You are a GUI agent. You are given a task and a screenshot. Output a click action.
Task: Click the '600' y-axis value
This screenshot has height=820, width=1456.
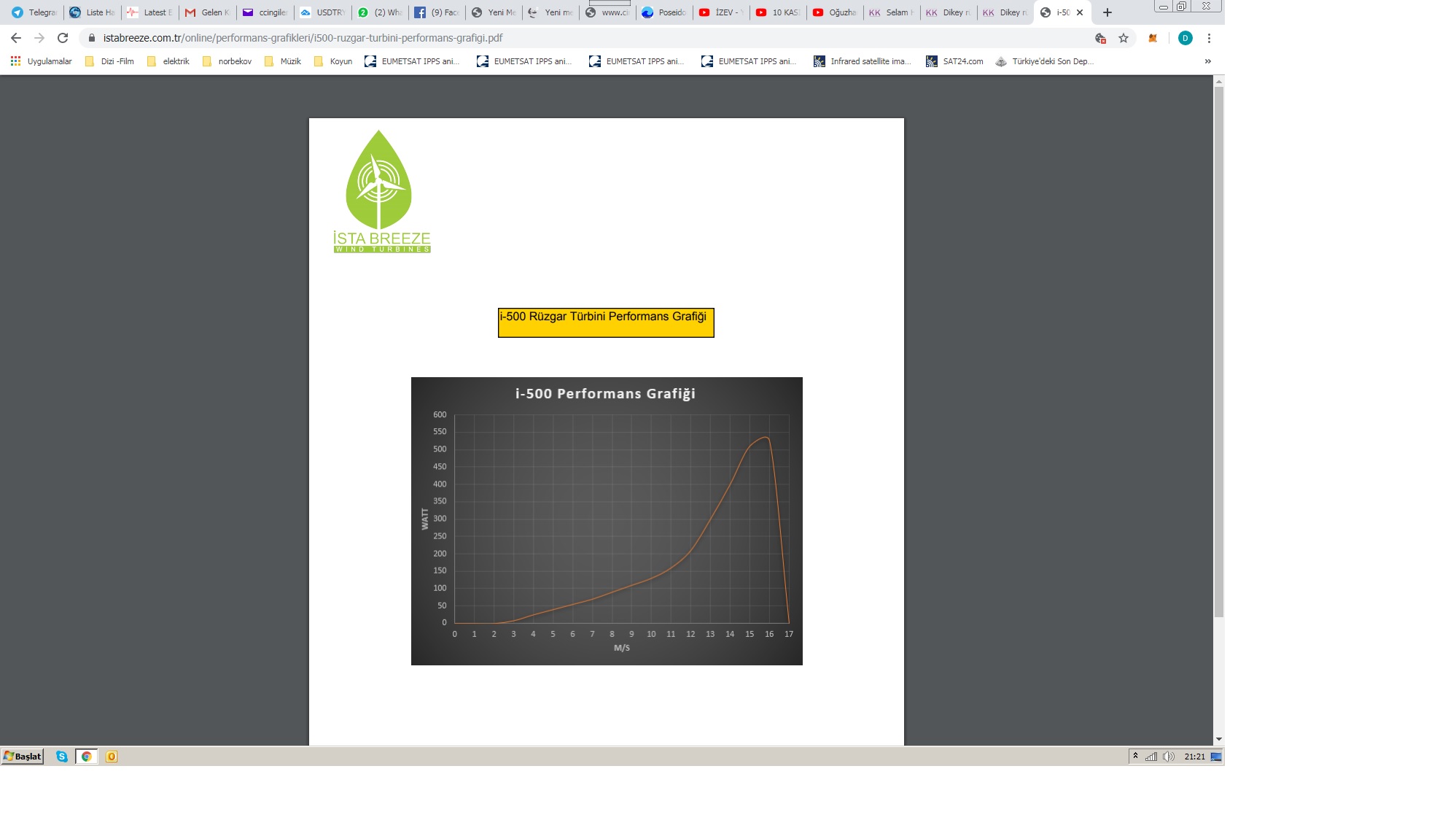440,414
